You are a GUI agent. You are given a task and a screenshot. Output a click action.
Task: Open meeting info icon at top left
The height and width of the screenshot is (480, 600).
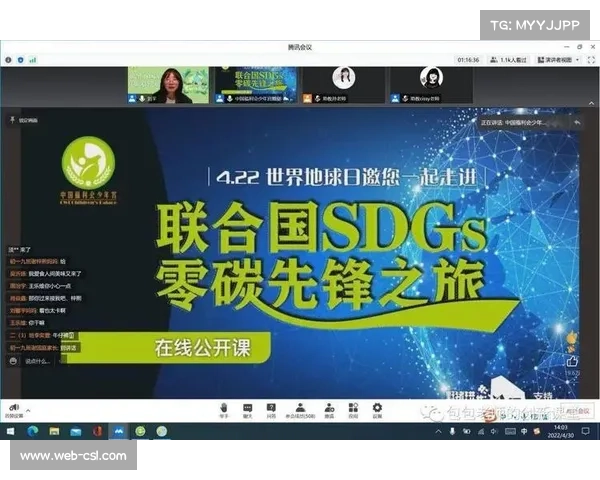click(x=8, y=60)
